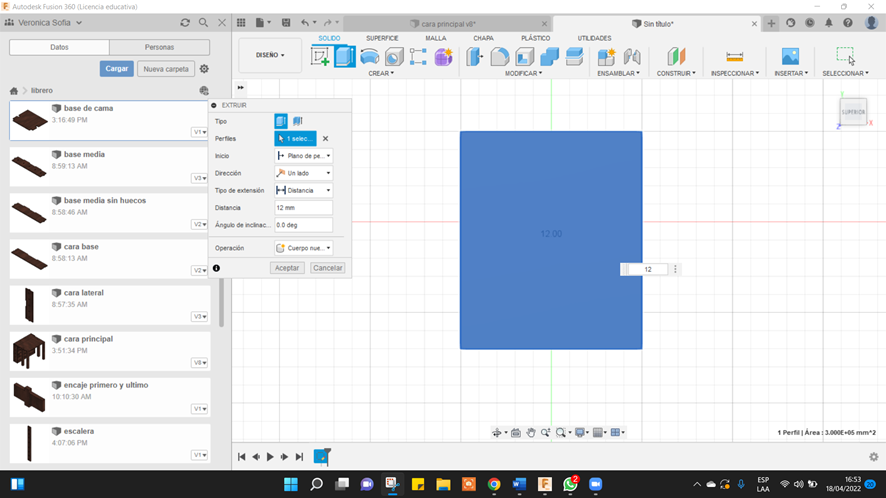
Task: Open the Operación Cuerpo nuevo dropdown
Action: tap(303, 248)
